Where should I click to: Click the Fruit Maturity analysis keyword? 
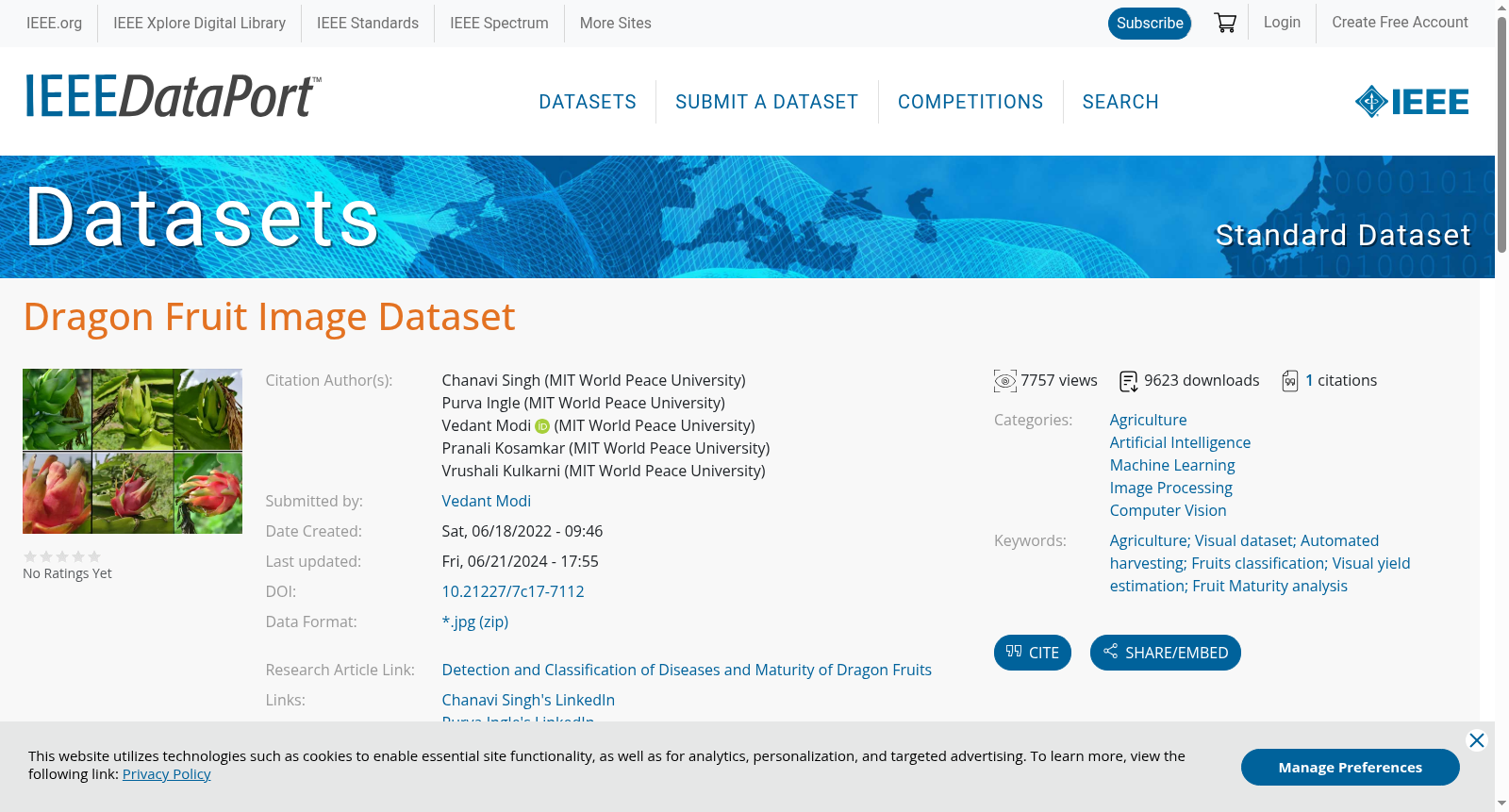point(1269,587)
